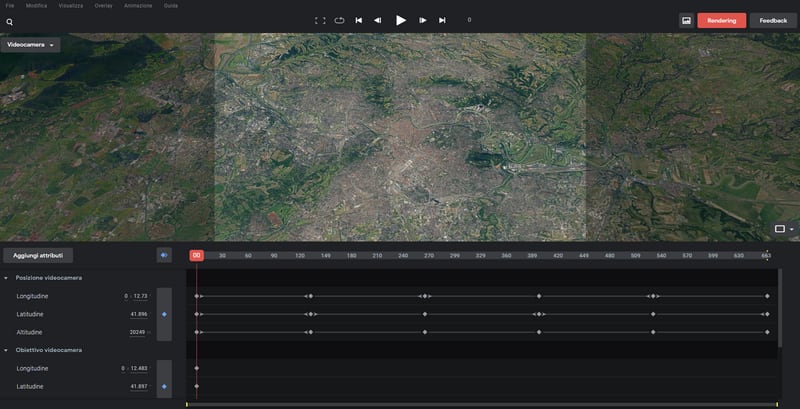This screenshot has width=800, height=409.
Task: Click Longitudine label under Obiettivo videocamera
Action: (32, 369)
